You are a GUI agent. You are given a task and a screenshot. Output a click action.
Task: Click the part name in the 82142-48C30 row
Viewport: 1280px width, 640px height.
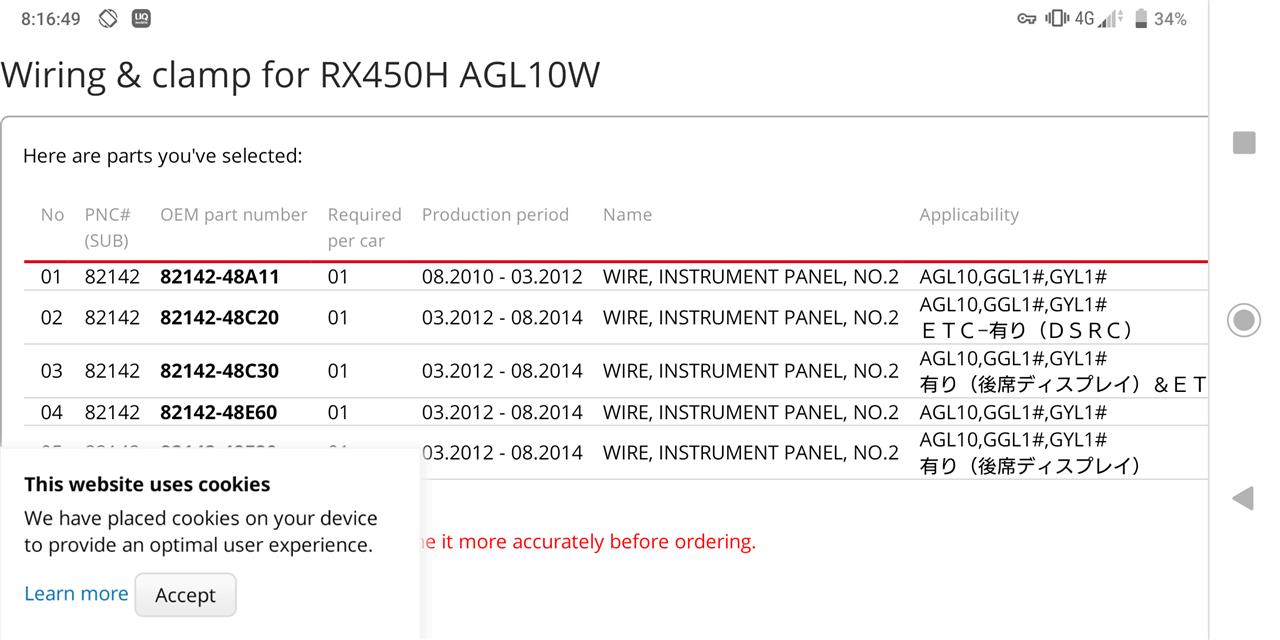pos(751,371)
